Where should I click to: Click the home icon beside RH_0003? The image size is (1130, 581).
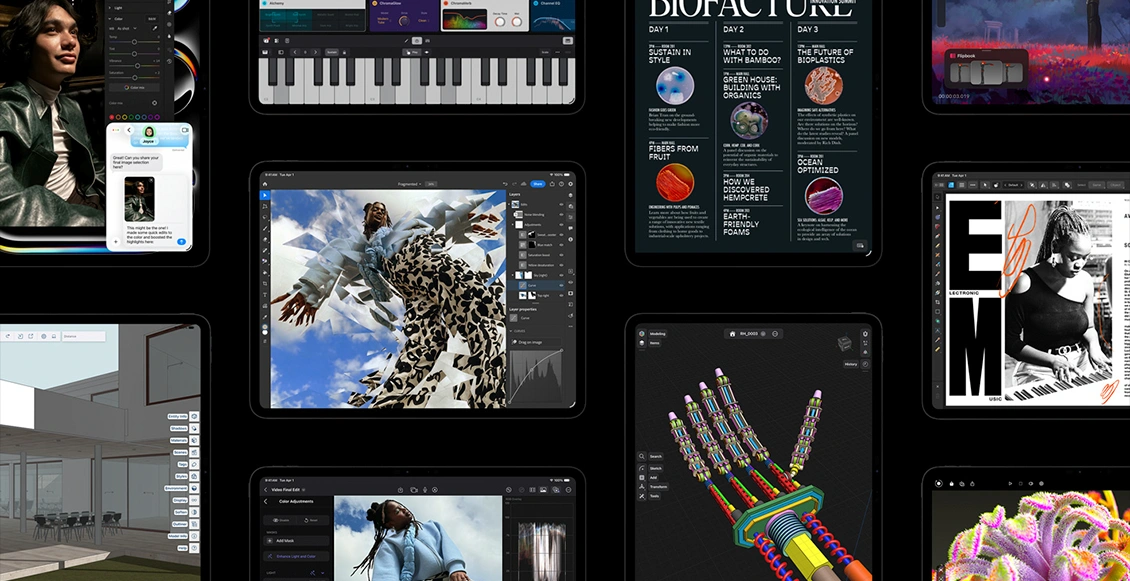click(732, 333)
